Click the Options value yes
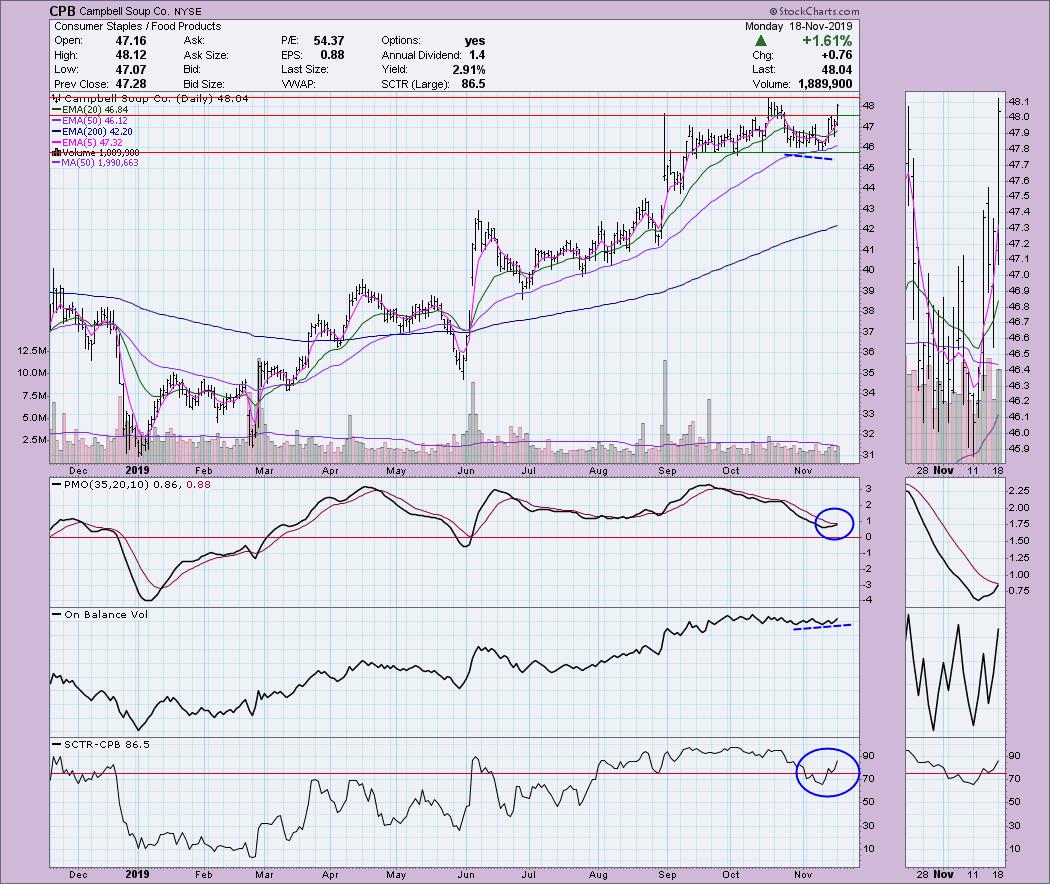The image size is (1050, 884). click(x=475, y=41)
